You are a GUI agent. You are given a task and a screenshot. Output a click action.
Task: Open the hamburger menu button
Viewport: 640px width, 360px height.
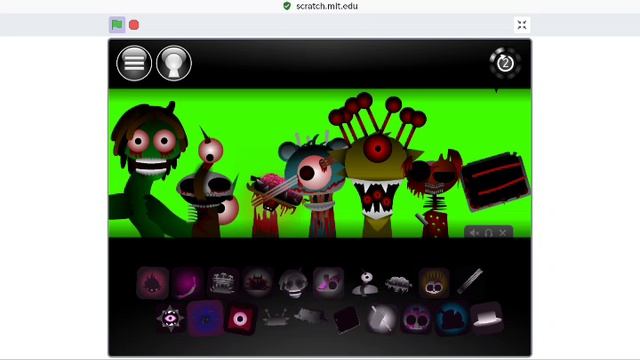coord(134,63)
